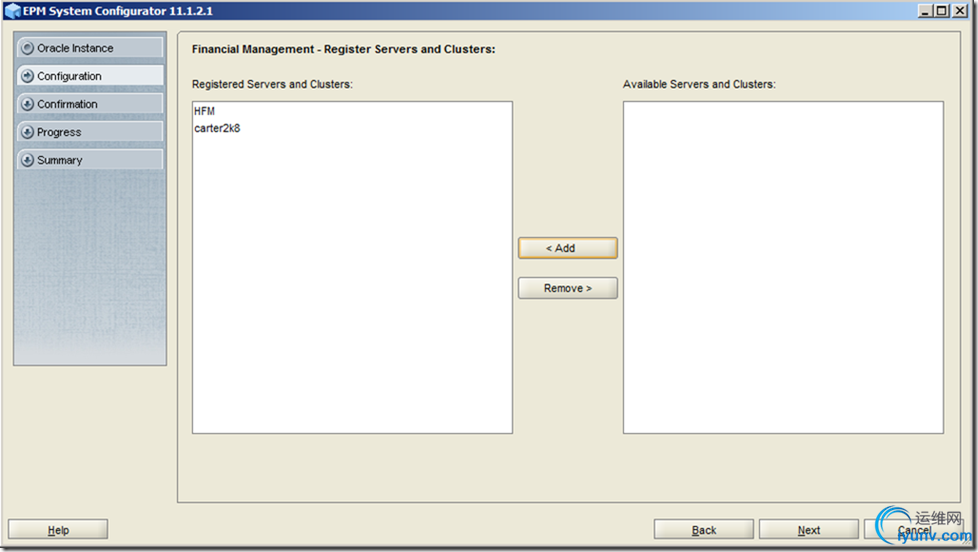Proceed with the Next button
This screenshot has width=978, height=552.
pos(809,530)
